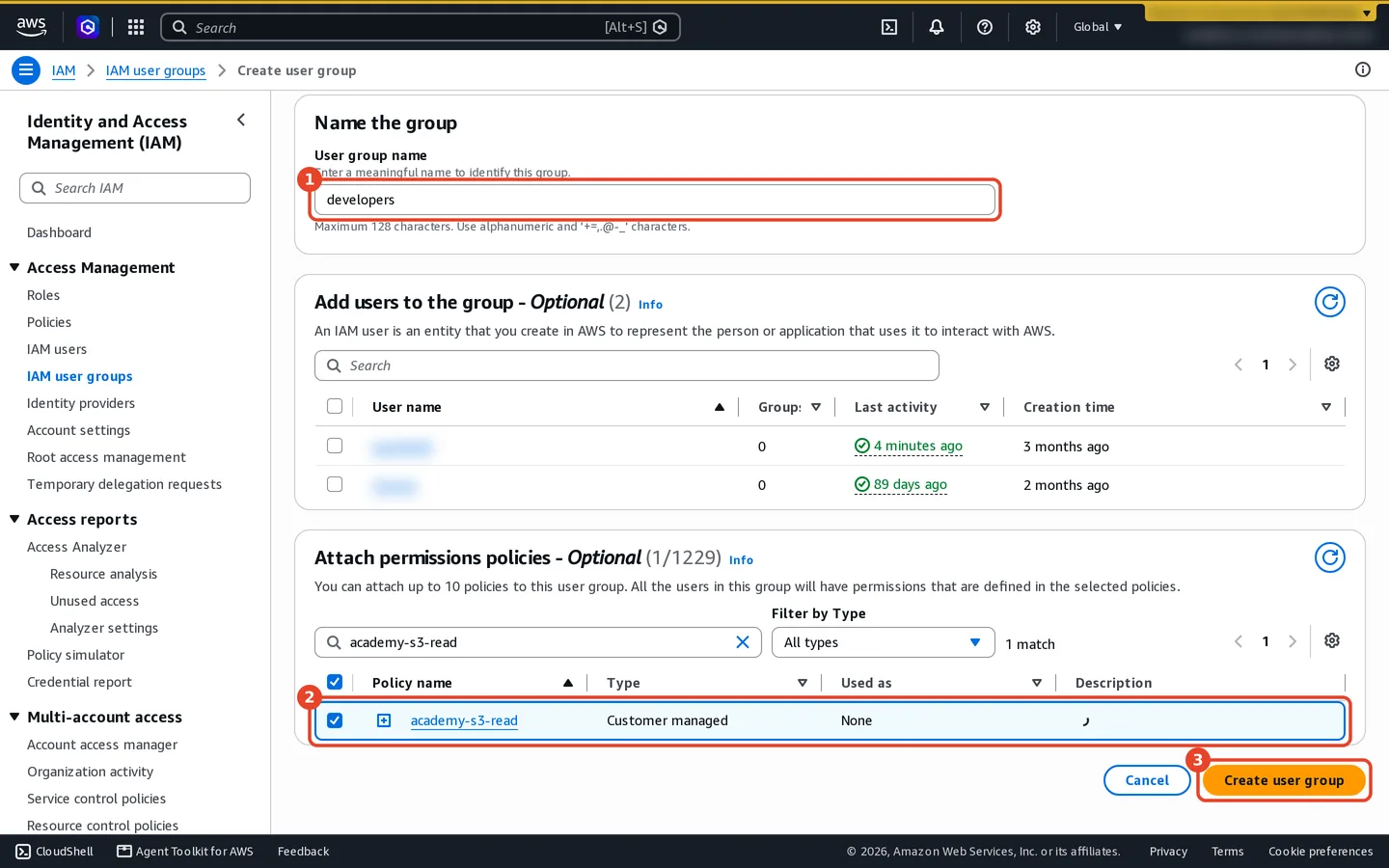Click the Feedback footer link
The height and width of the screenshot is (868, 1389).
click(x=303, y=852)
